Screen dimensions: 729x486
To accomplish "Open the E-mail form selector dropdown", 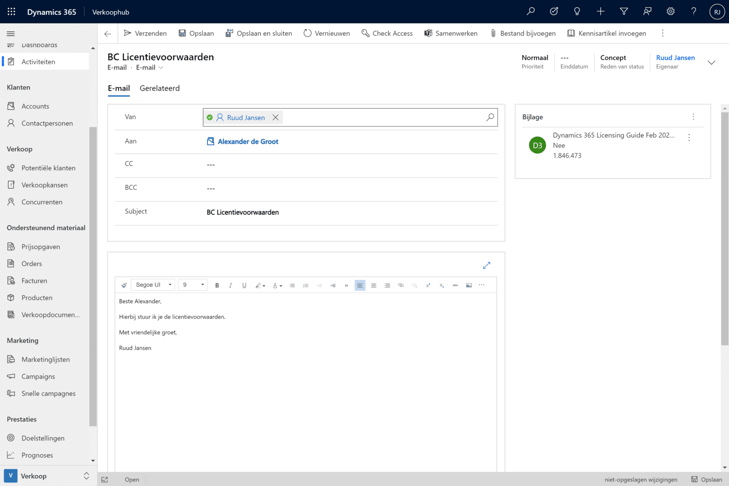I will coord(150,68).
